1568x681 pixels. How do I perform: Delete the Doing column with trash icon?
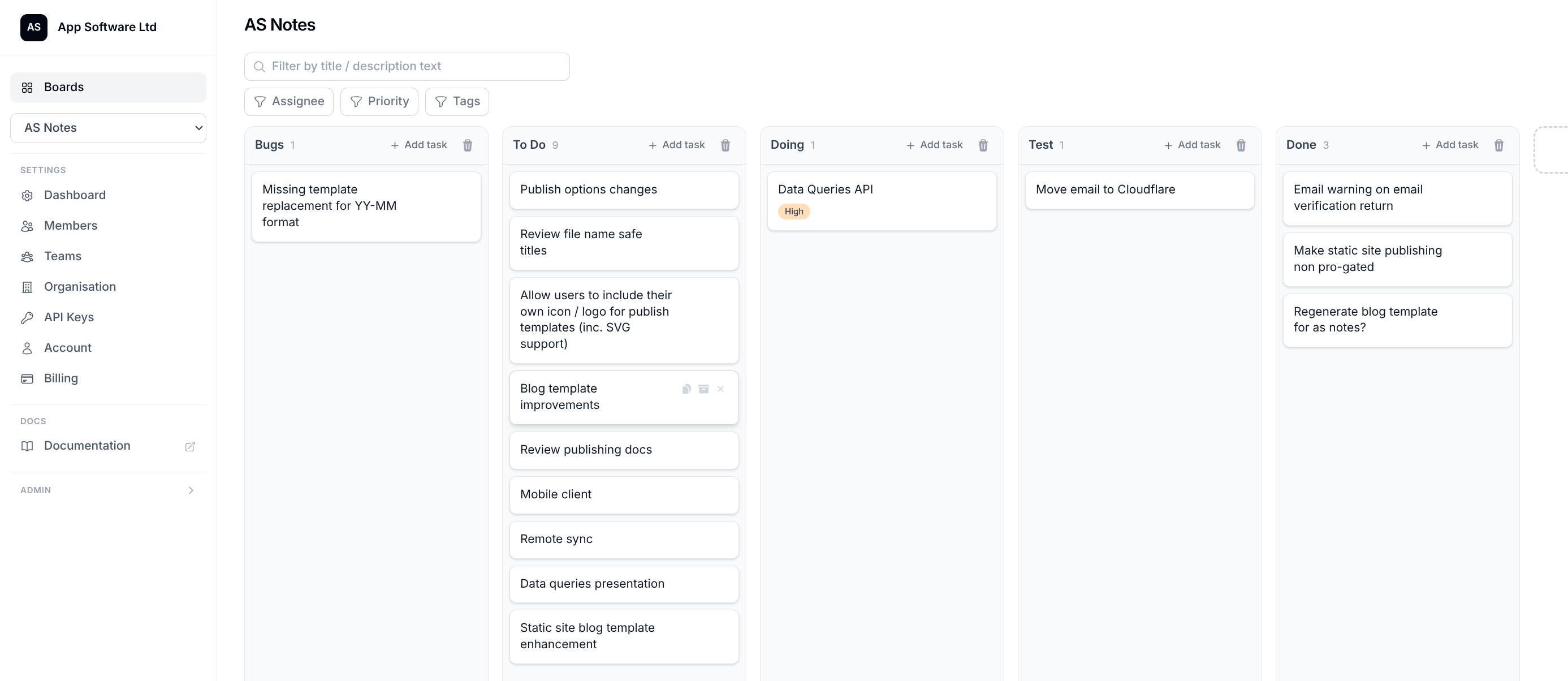(x=983, y=145)
